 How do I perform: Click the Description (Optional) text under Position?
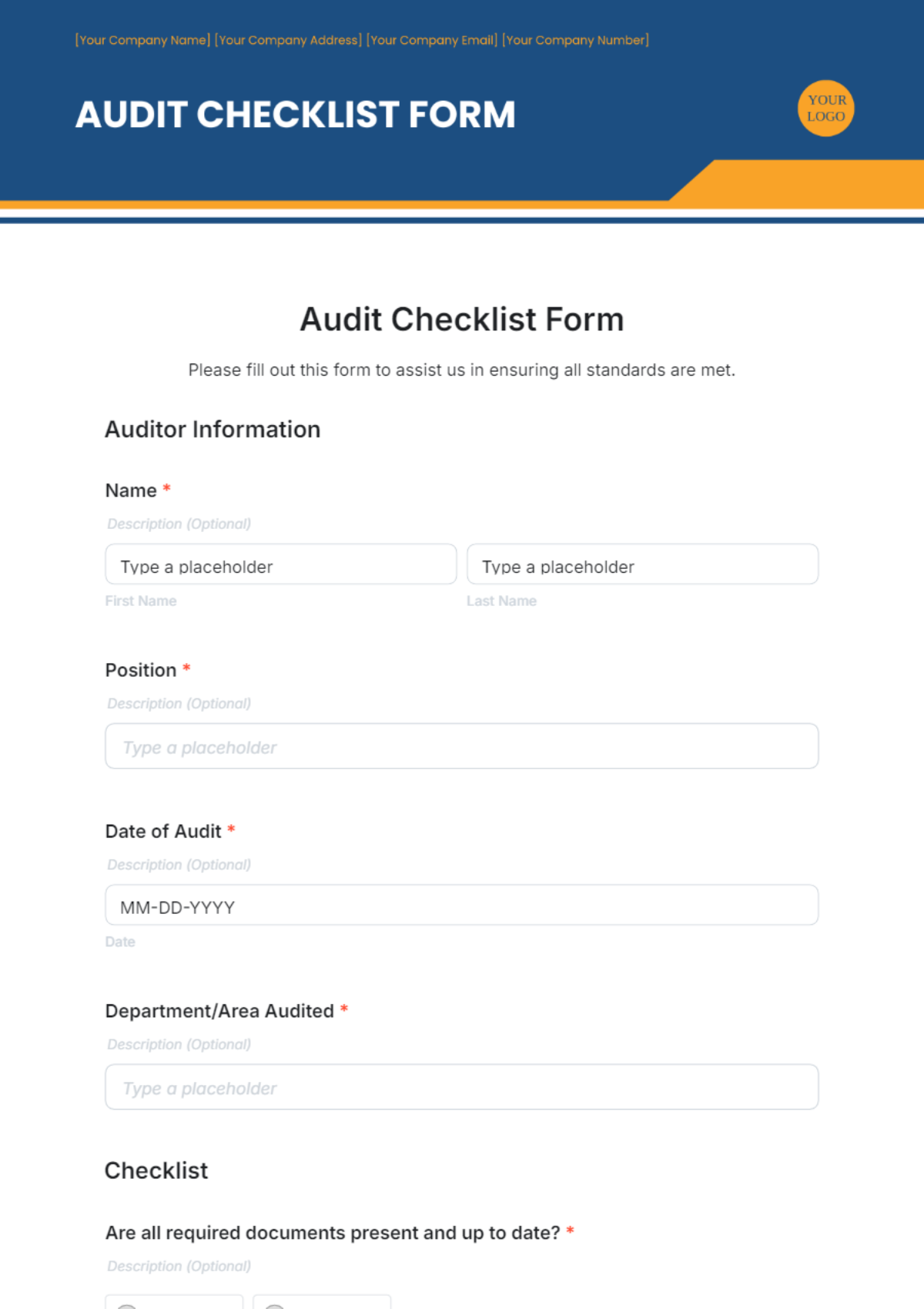pos(179,703)
